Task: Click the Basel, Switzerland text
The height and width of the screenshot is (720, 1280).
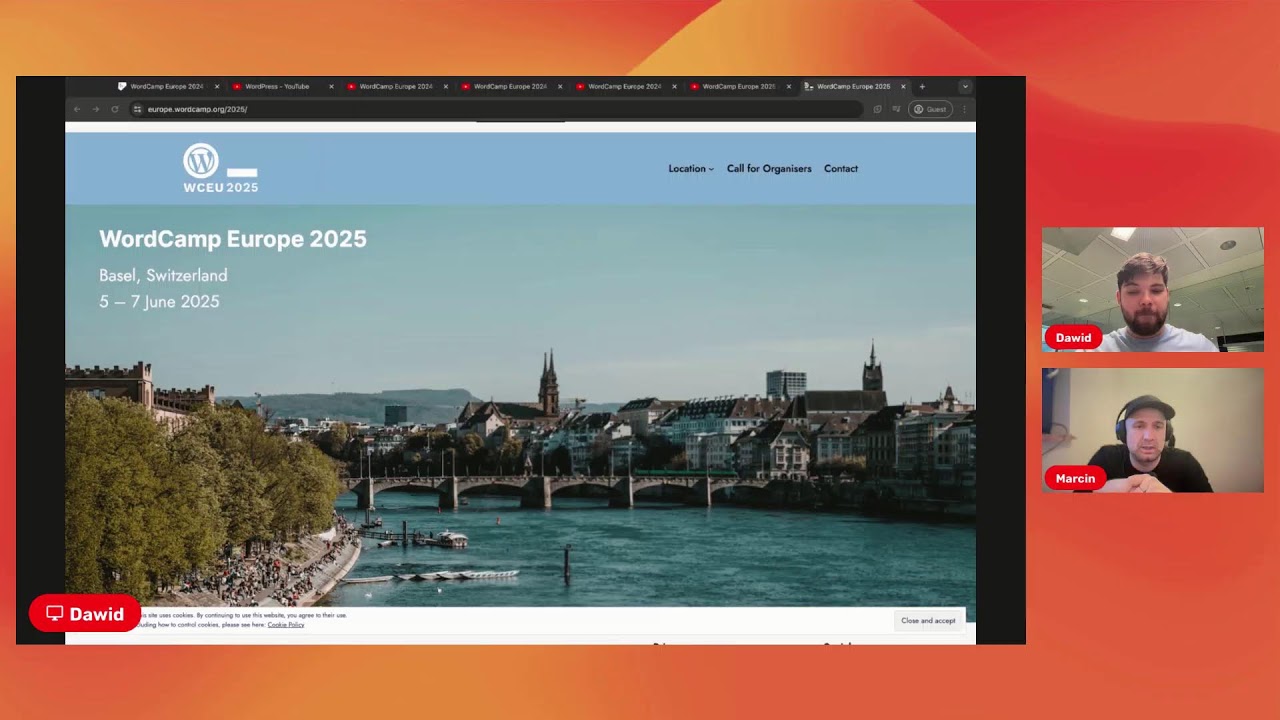Action: 163,275
